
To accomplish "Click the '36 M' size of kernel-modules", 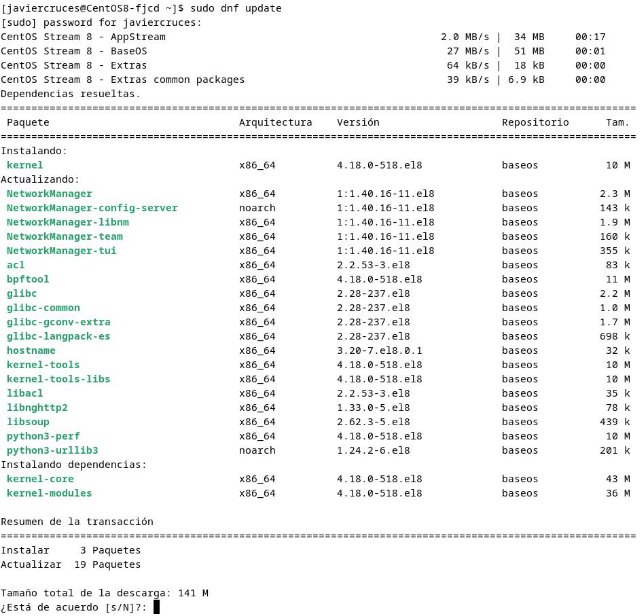I will click(x=618, y=493).
